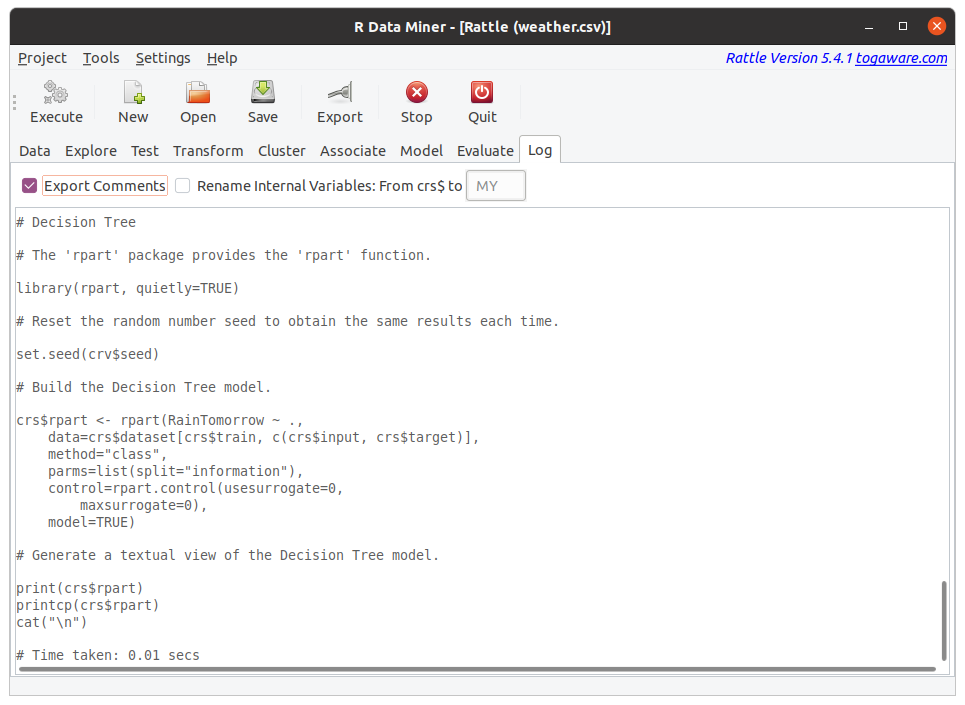Switch to the Test tab
Screen dimensions: 965x705
tap(145, 151)
